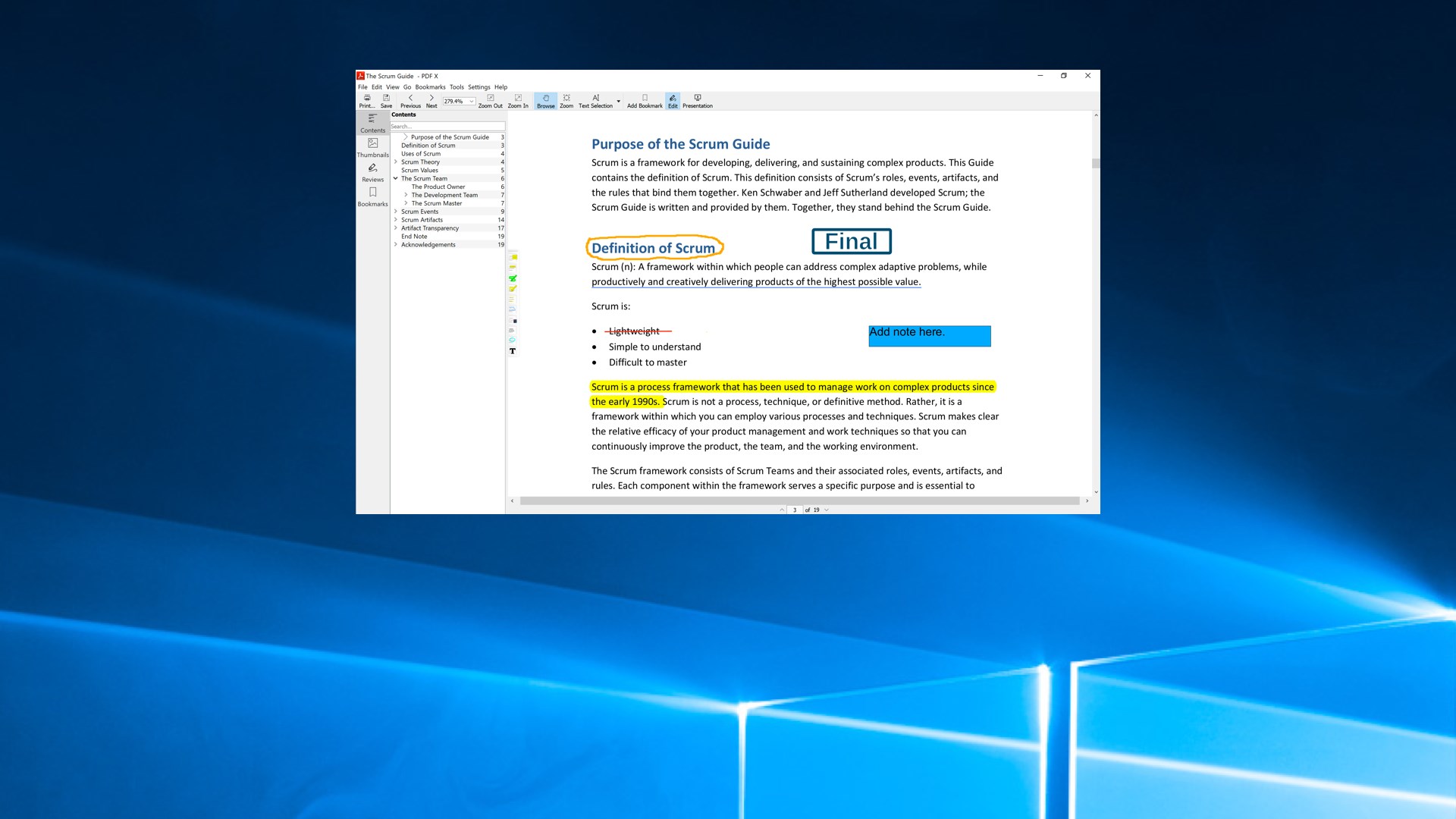Select the black T text annotation tool
1456x819 pixels.
[x=513, y=351]
